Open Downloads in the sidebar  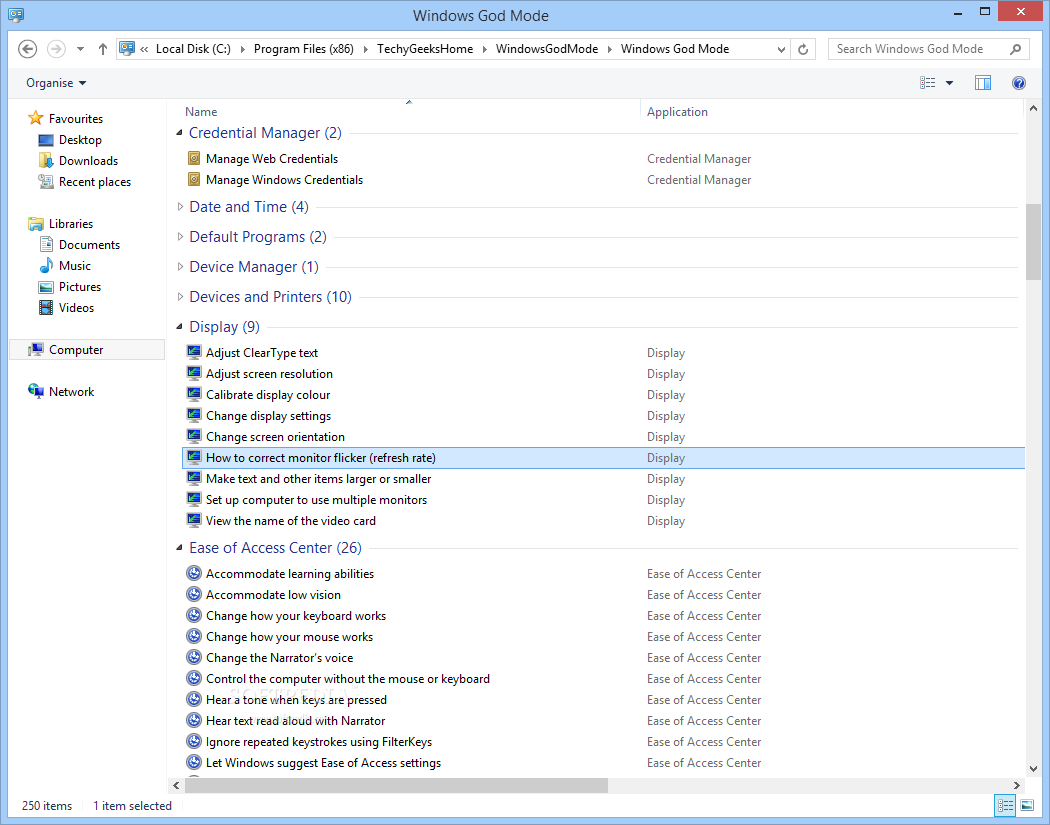[88, 161]
